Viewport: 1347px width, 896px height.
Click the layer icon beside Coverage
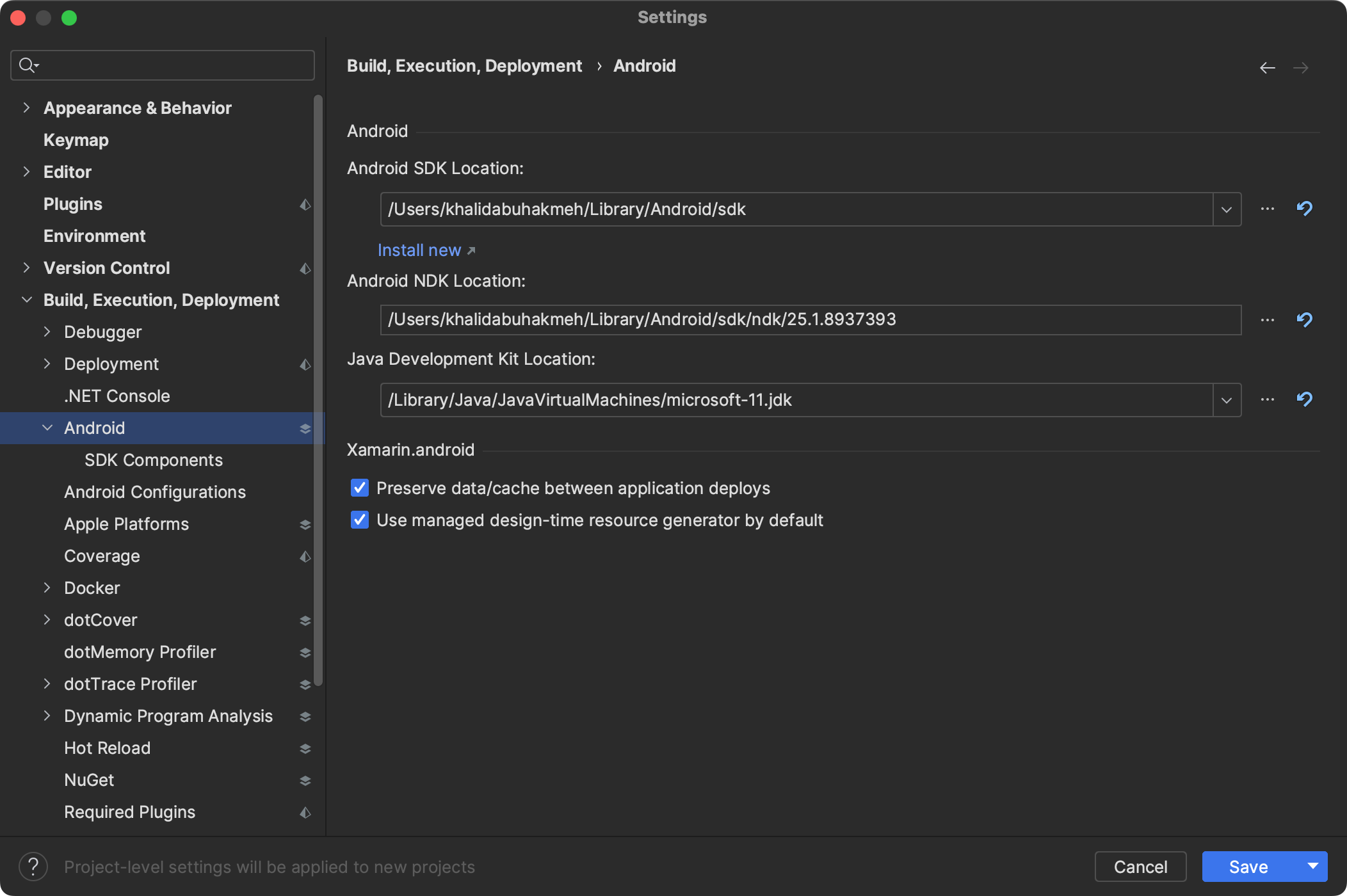coord(305,556)
